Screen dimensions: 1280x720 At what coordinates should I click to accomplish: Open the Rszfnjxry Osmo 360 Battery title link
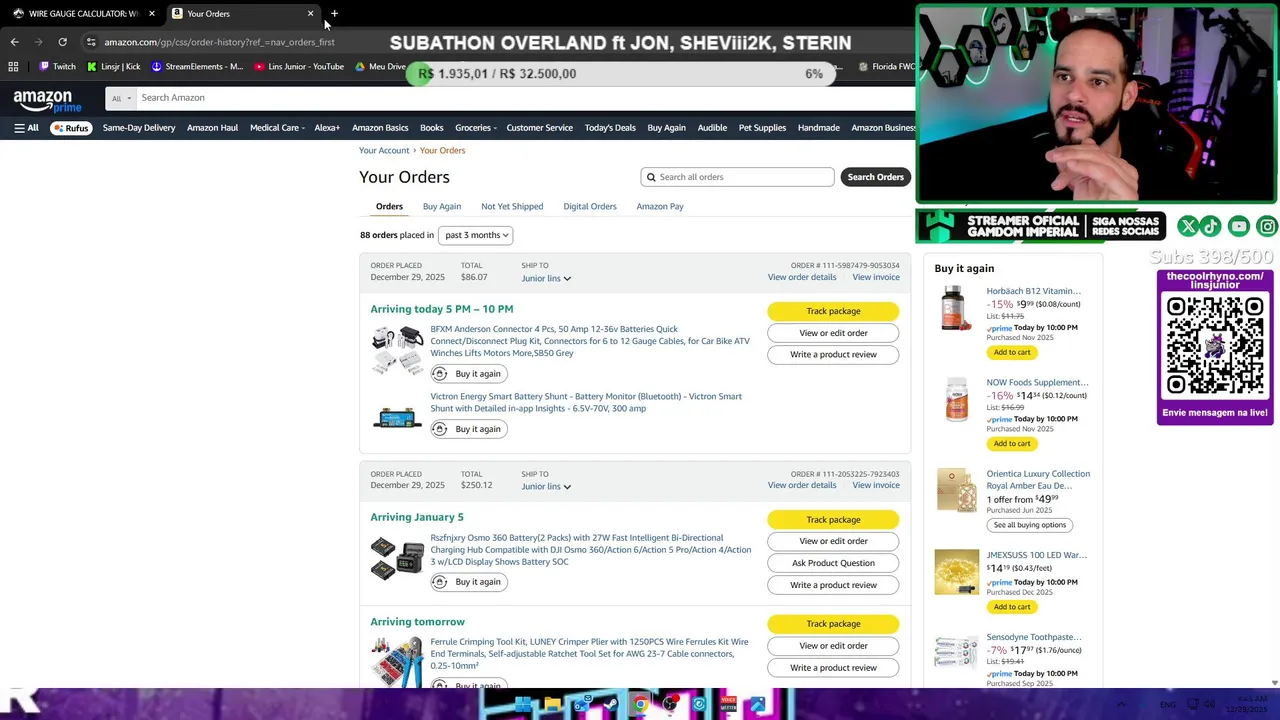click(590, 550)
